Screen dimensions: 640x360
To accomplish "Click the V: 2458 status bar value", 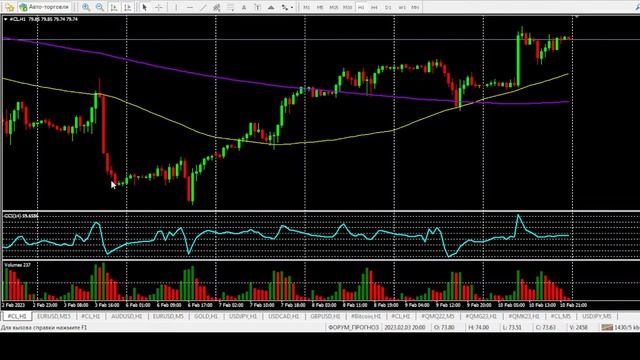I will 579,327.
